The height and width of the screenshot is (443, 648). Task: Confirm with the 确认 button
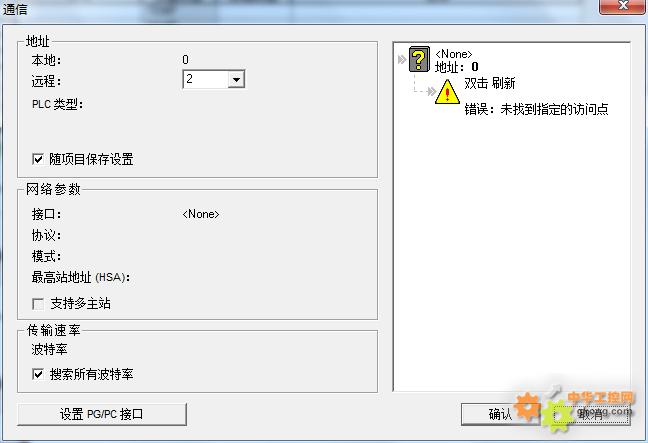500,414
